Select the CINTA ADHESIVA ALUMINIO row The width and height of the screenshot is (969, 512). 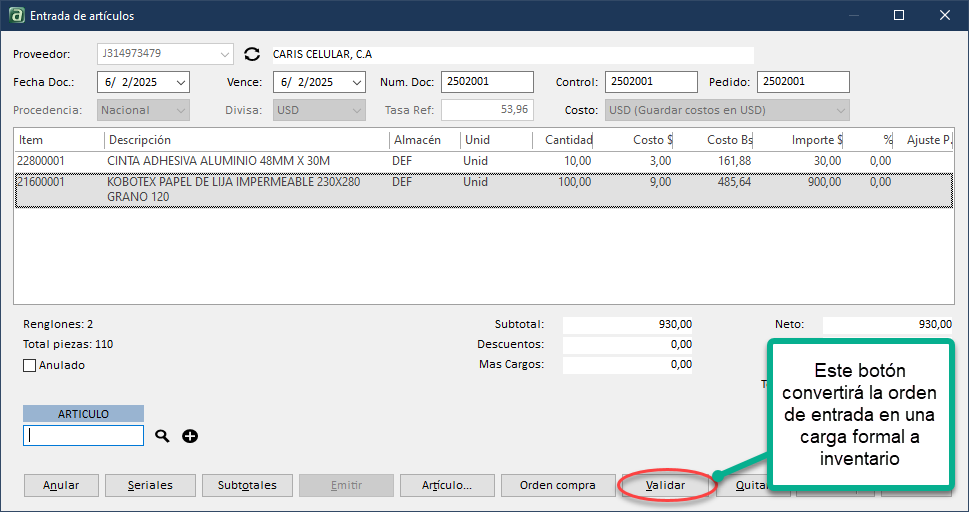240,160
